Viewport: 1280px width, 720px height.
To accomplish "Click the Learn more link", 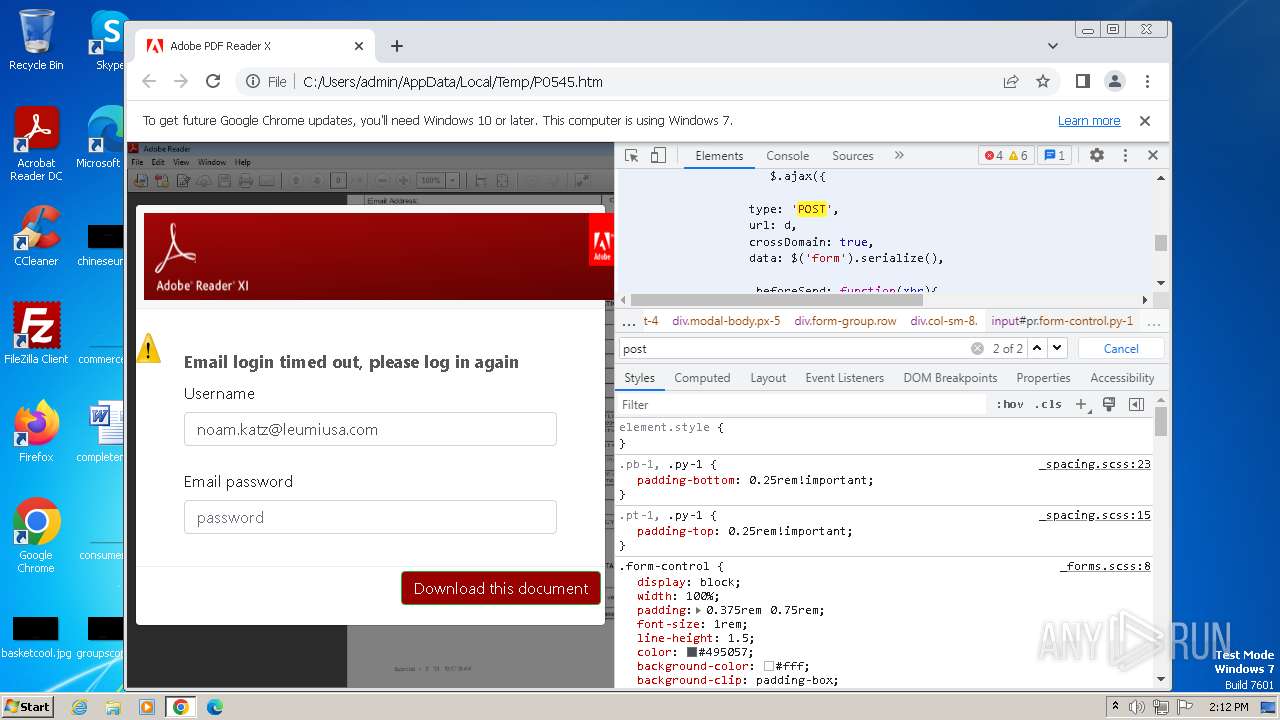I will click(x=1089, y=121).
